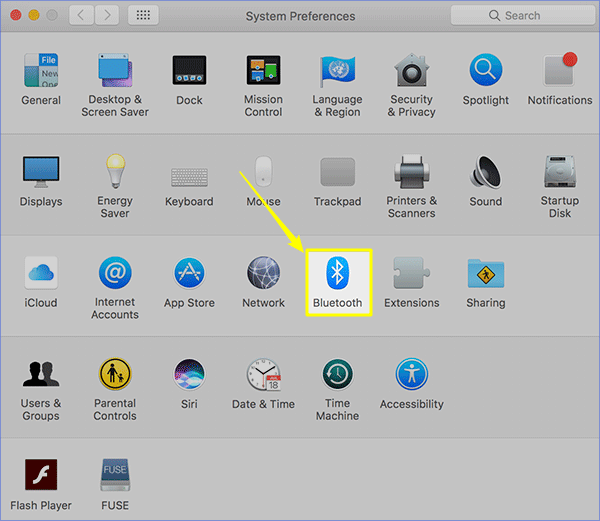Close the System Preferences window
The height and width of the screenshot is (521, 600).
tap(16, 15)
